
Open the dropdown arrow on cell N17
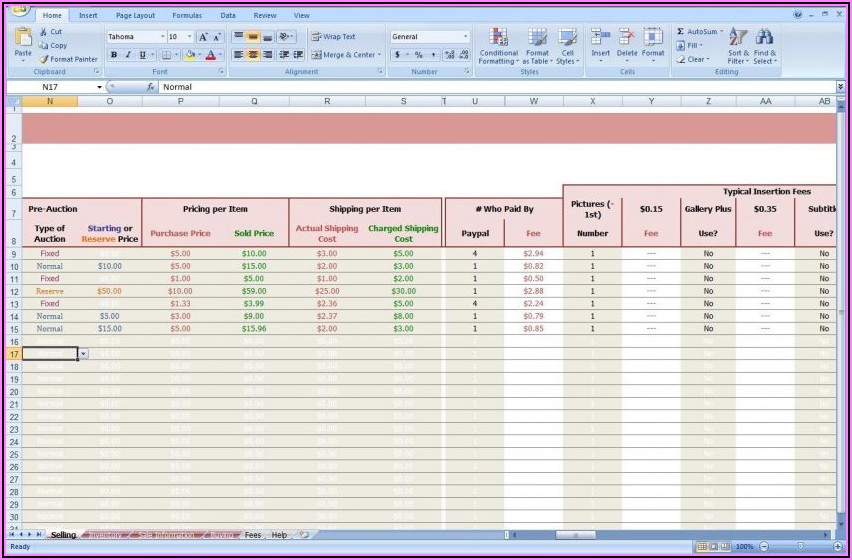coord(83,354)
